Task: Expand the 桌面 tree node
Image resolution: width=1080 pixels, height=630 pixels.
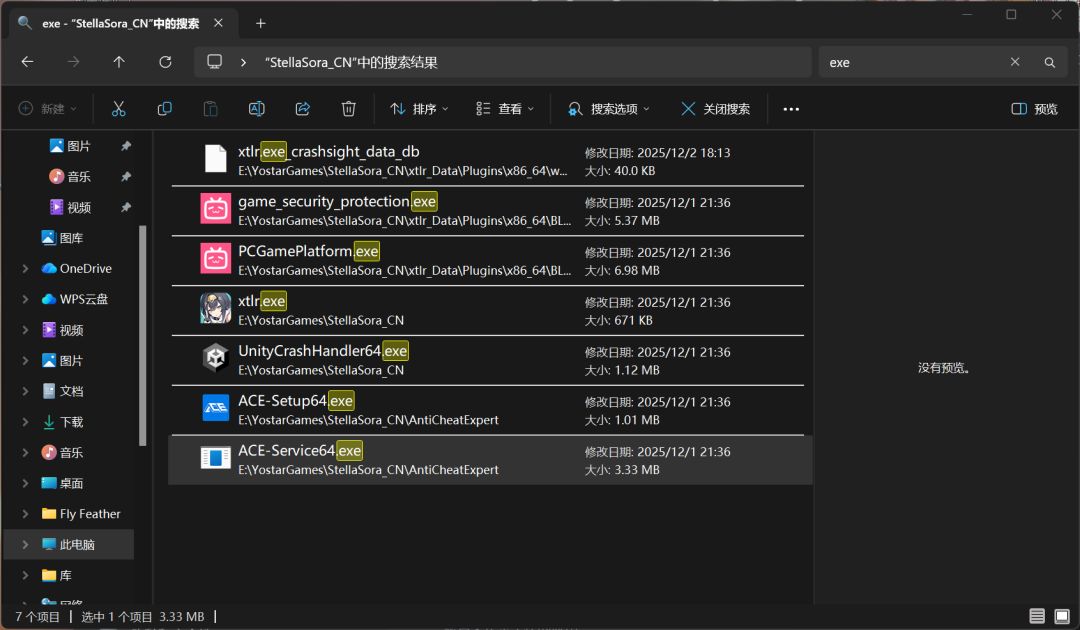Action: tap(25, 483)
